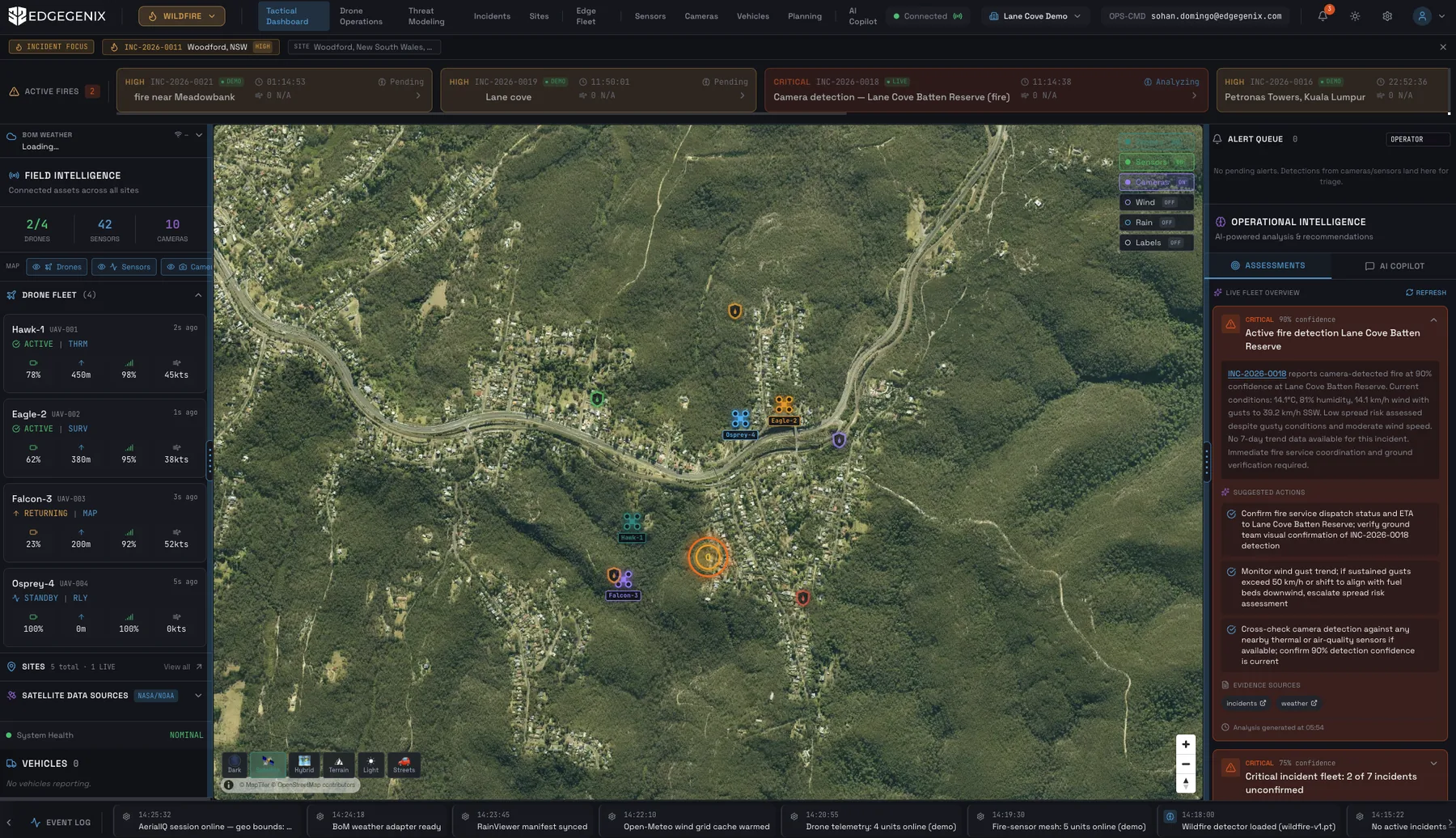Expand Satellite Data Sources section
This screenshot has width=1456, height=838.
[198, 696]
